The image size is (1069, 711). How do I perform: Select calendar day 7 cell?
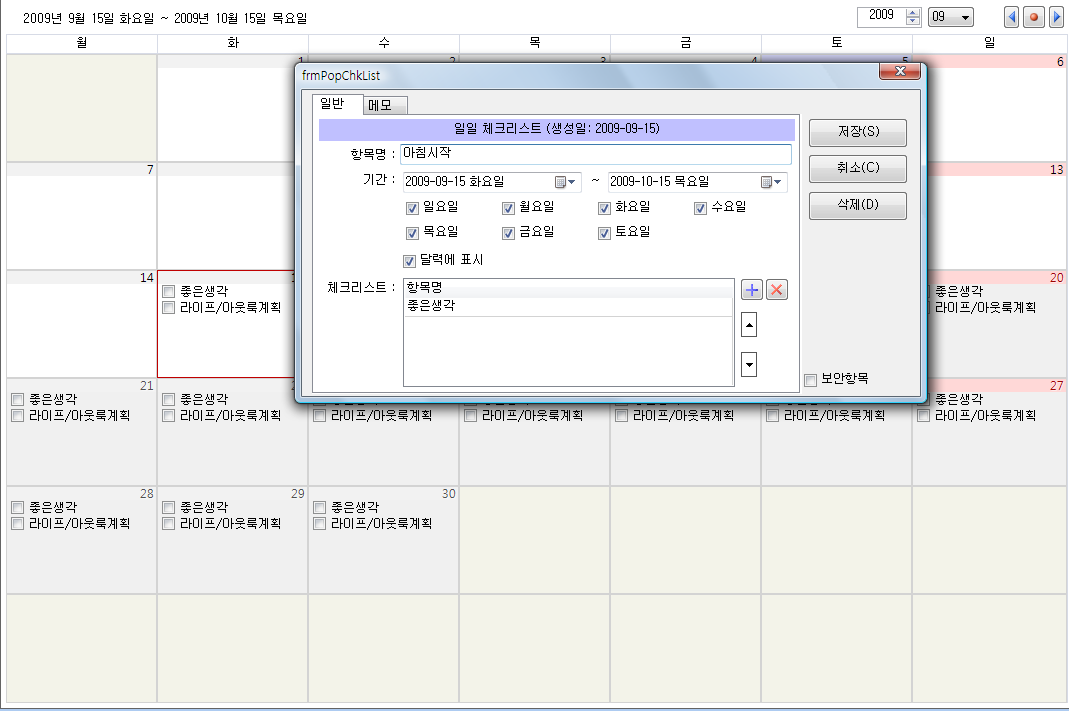[x=82, y=216]
